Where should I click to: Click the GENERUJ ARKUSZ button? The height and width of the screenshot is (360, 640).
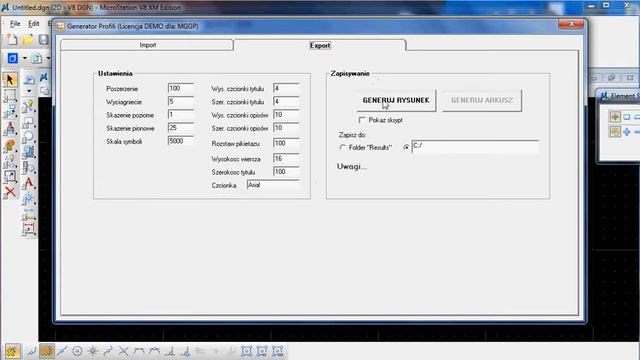pos(482,100)
